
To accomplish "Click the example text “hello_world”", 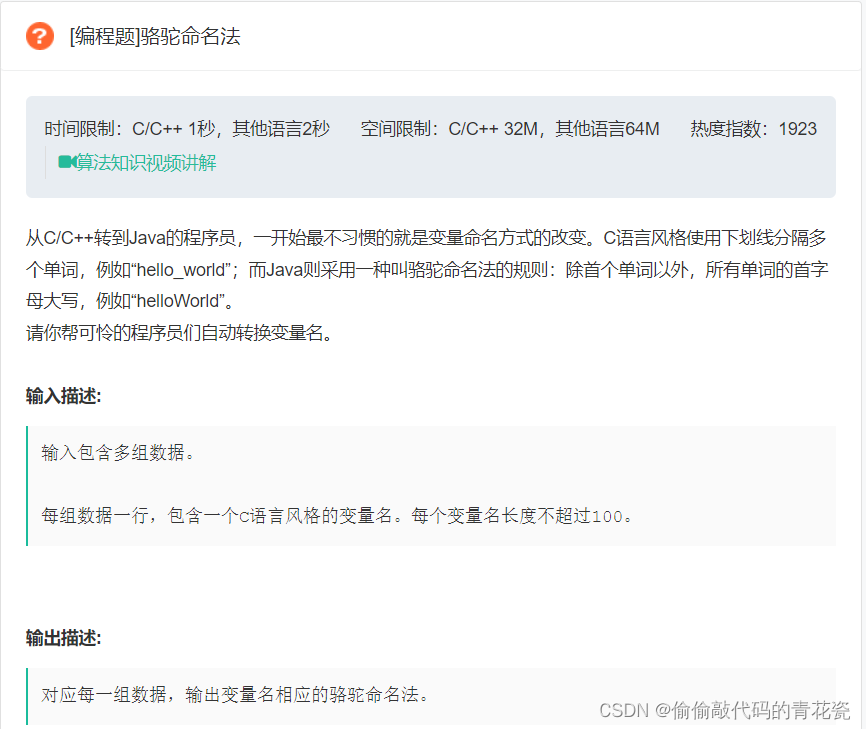I will point(180,270).
